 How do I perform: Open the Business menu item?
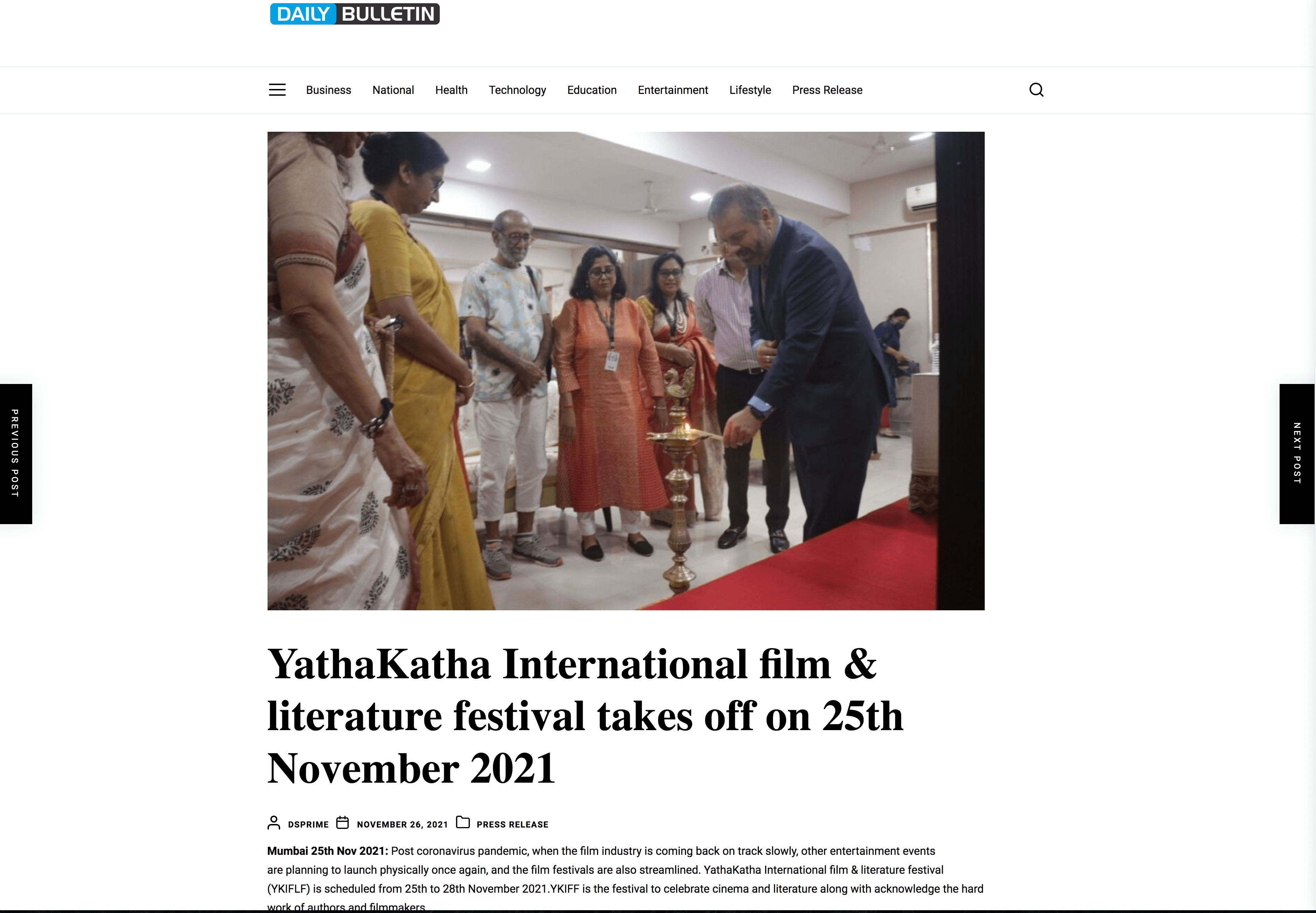point(329,90)
